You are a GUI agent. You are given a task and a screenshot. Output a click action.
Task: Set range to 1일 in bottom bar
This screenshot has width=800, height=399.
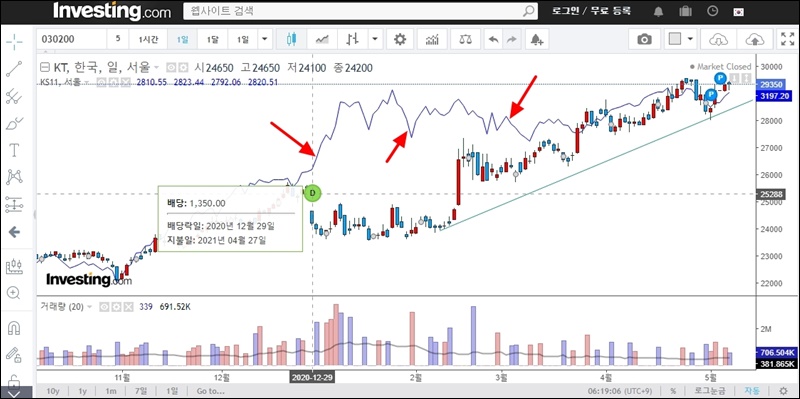point(172,391)
